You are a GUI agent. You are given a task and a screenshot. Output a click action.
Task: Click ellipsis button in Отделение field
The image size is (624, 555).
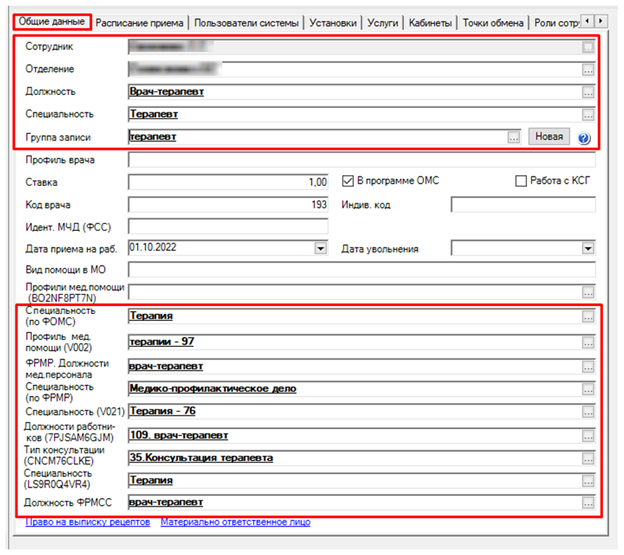(588, 70)
